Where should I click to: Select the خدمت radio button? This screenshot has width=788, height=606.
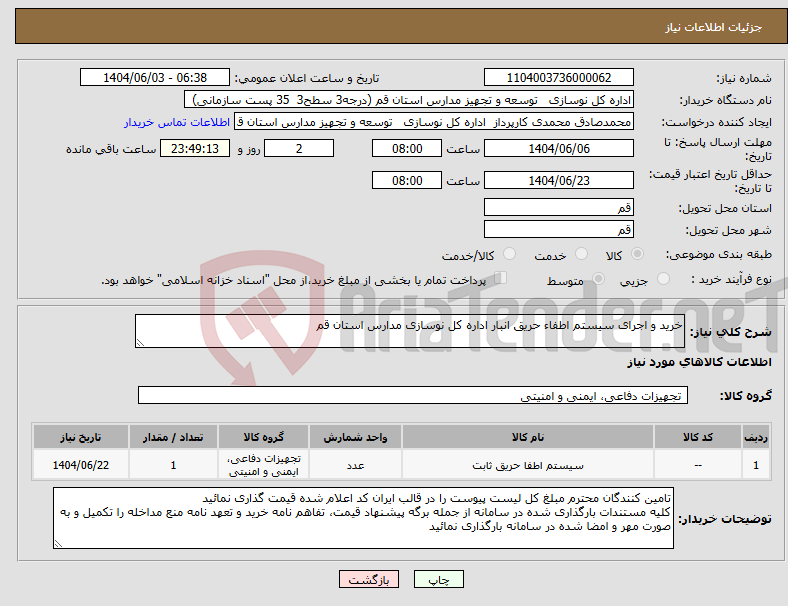(581, 254)
